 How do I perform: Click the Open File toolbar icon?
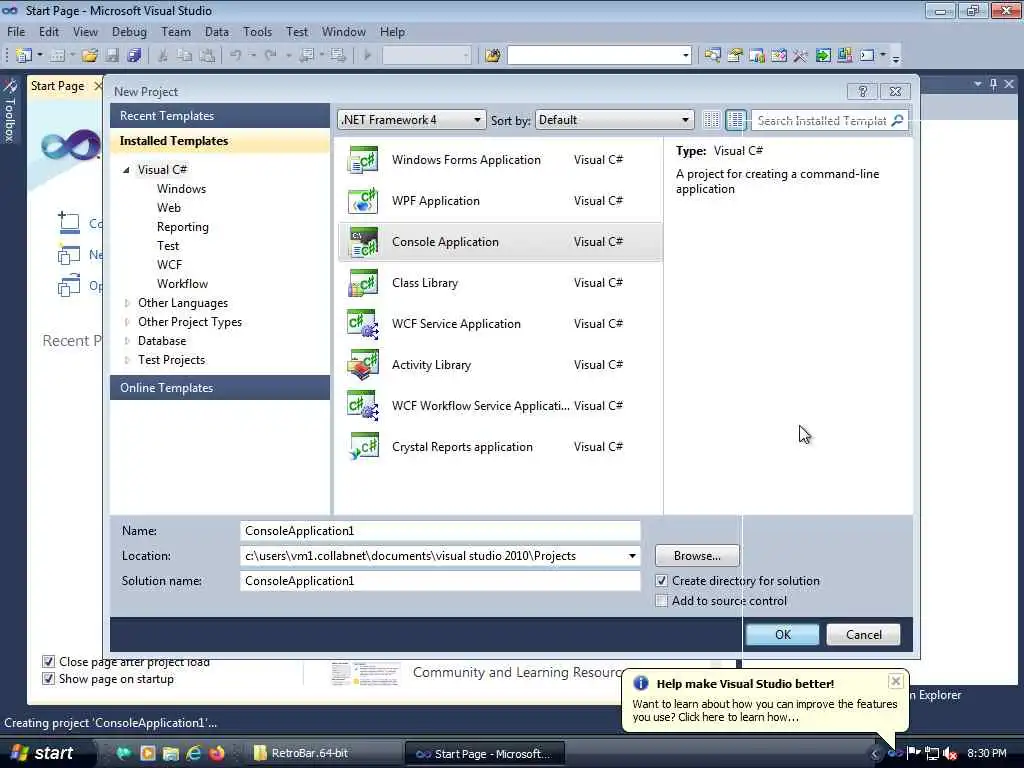pyautogui.click(x=89, y=56)
